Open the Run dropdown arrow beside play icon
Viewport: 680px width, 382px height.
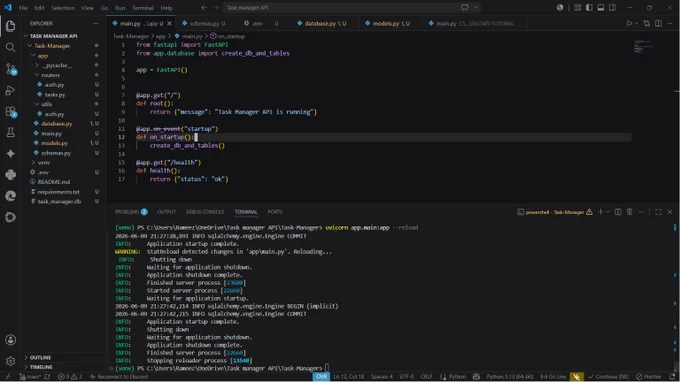[636, 23]
